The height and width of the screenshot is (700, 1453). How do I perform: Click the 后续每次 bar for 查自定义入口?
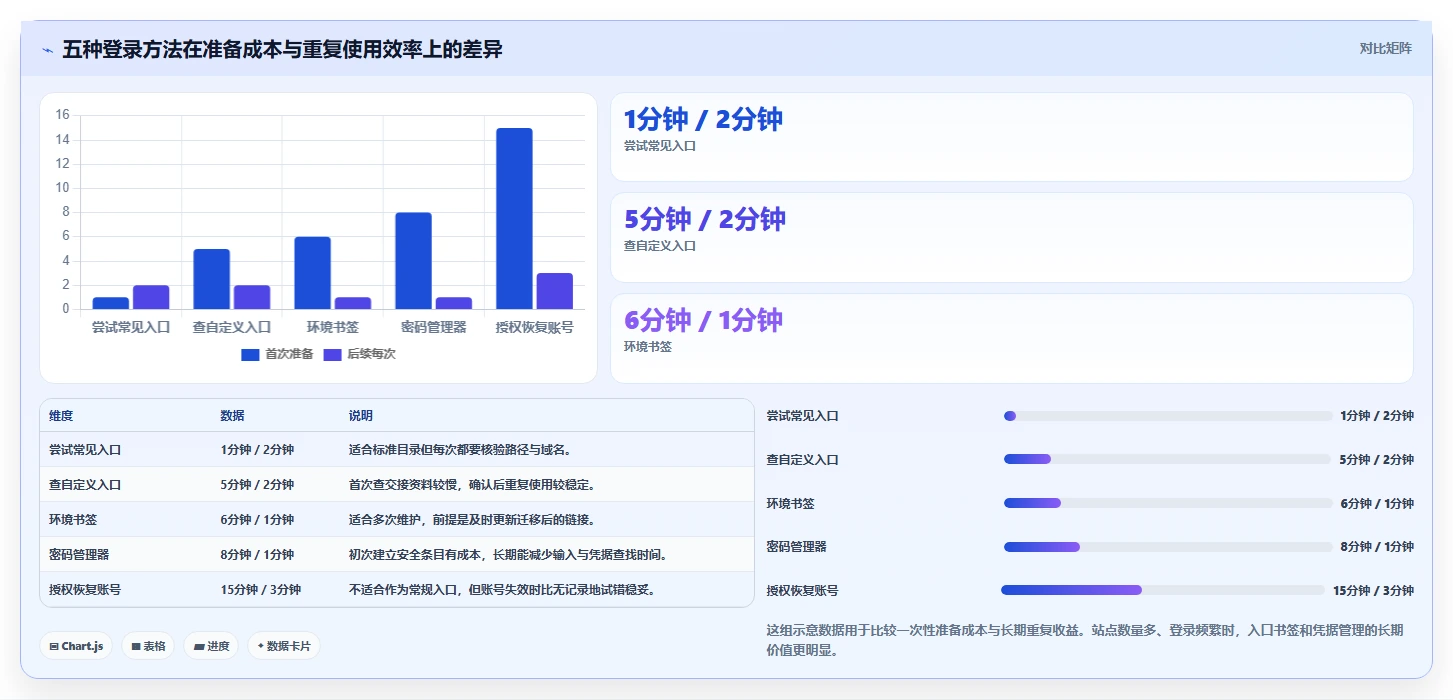pyautogui.click(x=252, y=297)
